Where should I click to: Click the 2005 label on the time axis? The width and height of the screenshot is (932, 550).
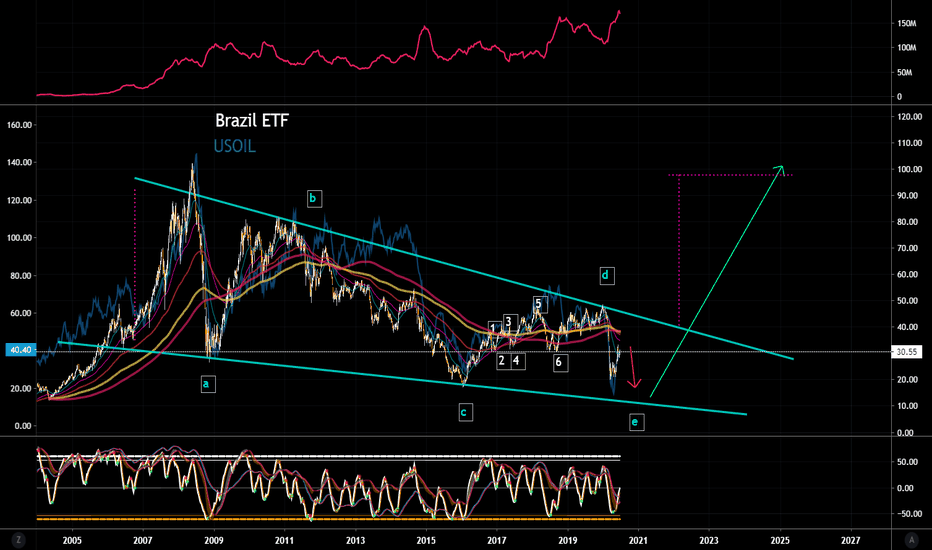(72, 540)
